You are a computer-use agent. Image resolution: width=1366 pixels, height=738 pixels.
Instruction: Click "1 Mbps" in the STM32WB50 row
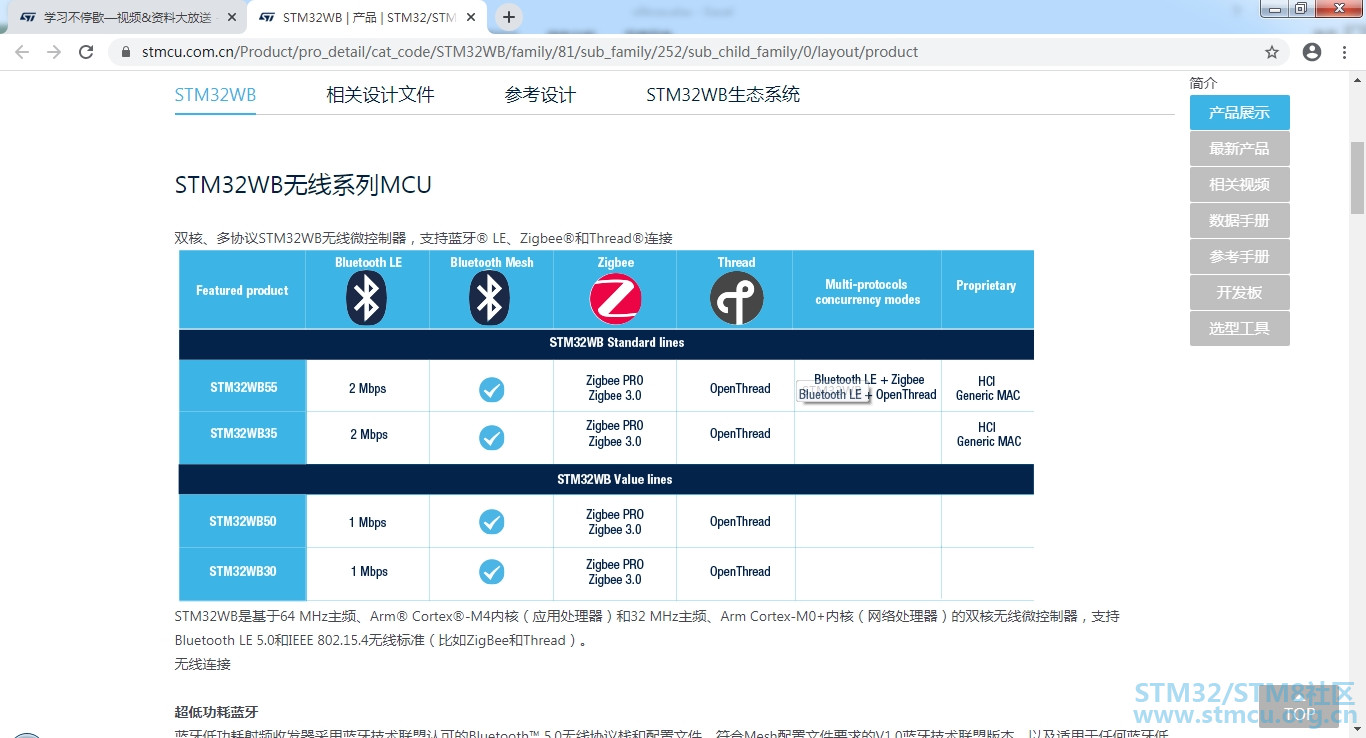point(367,522)
